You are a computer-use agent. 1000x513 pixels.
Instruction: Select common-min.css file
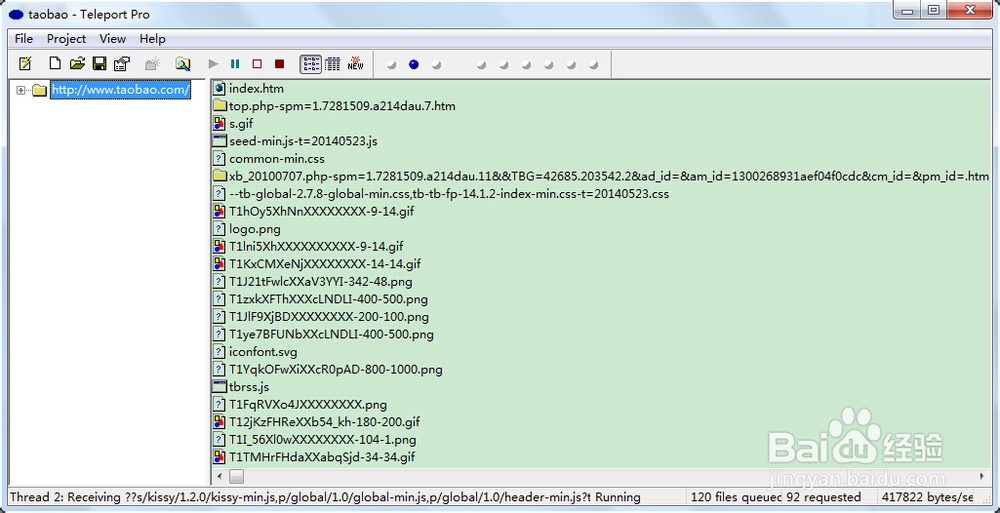[277, 159]
